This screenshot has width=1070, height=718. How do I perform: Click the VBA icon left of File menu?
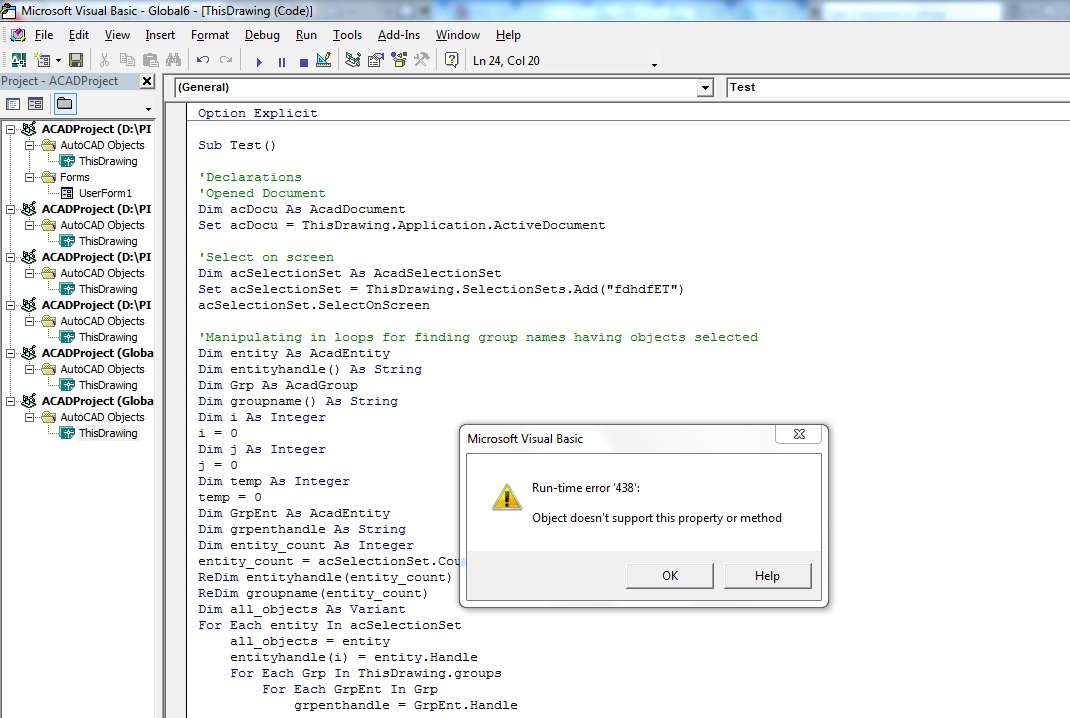coord(18,35)
